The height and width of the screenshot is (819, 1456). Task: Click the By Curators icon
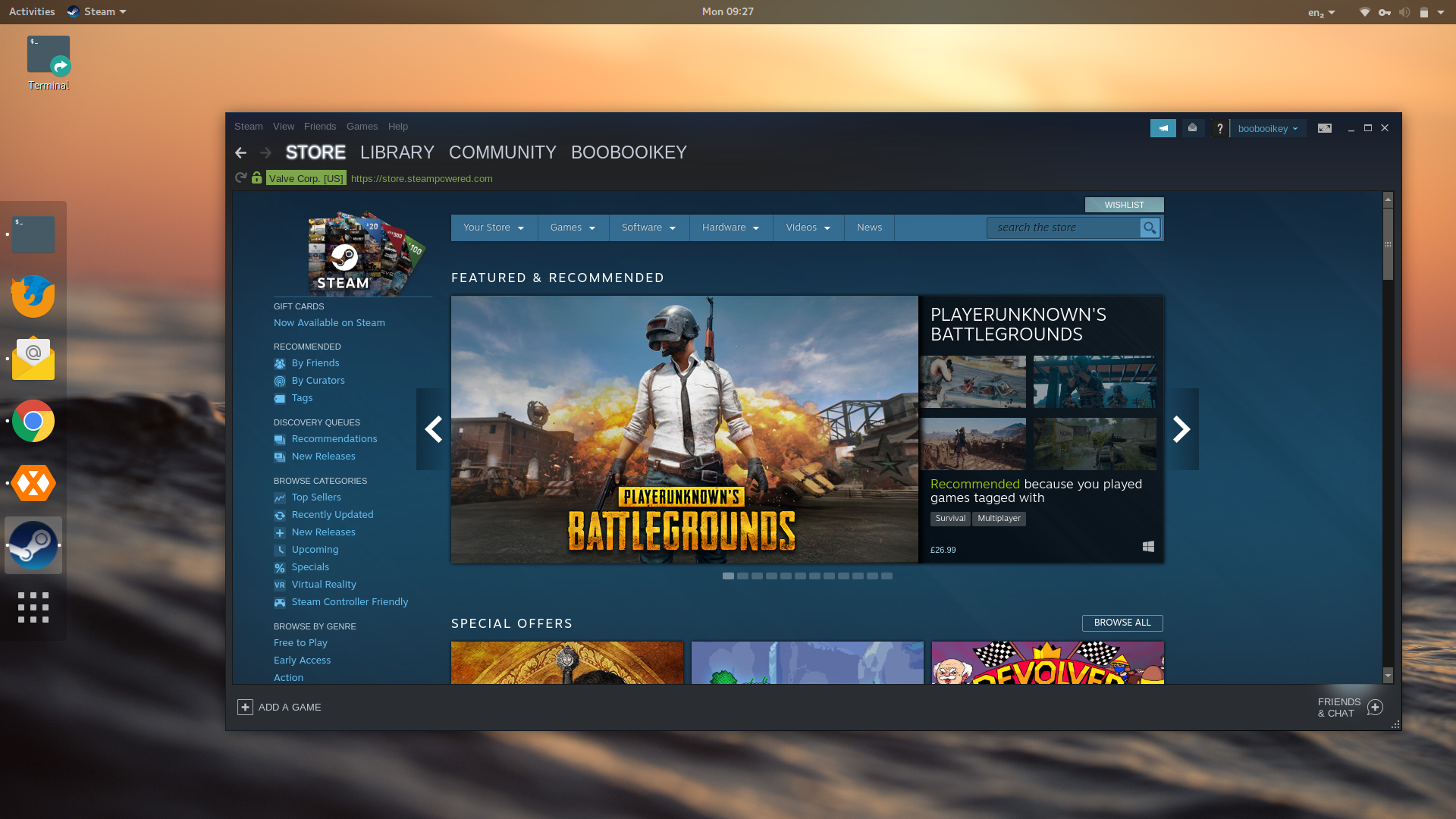[280, 381]
